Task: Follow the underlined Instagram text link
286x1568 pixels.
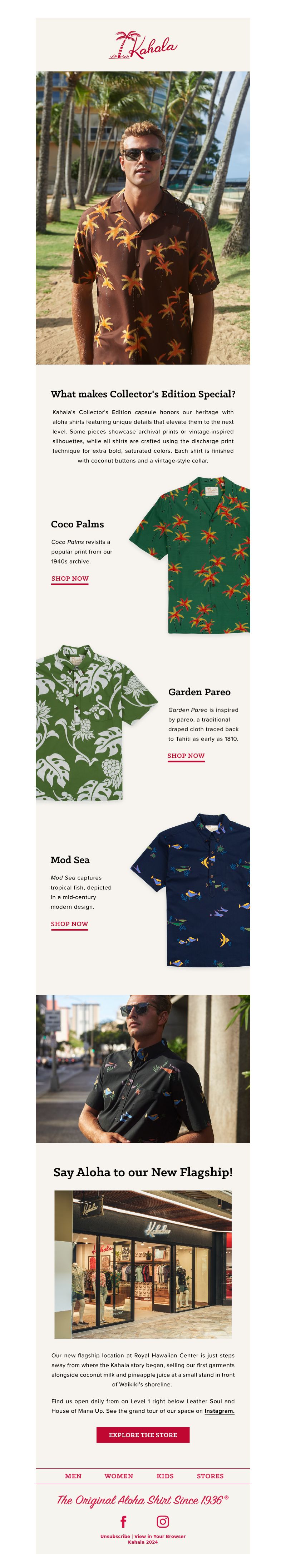Action: (220, 1411)
